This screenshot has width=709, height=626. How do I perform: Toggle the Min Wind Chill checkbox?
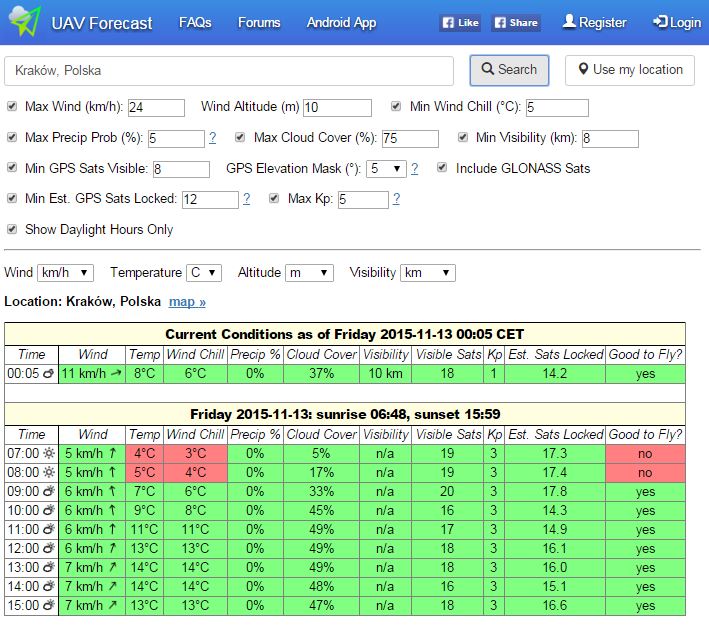tap(396, 106)
